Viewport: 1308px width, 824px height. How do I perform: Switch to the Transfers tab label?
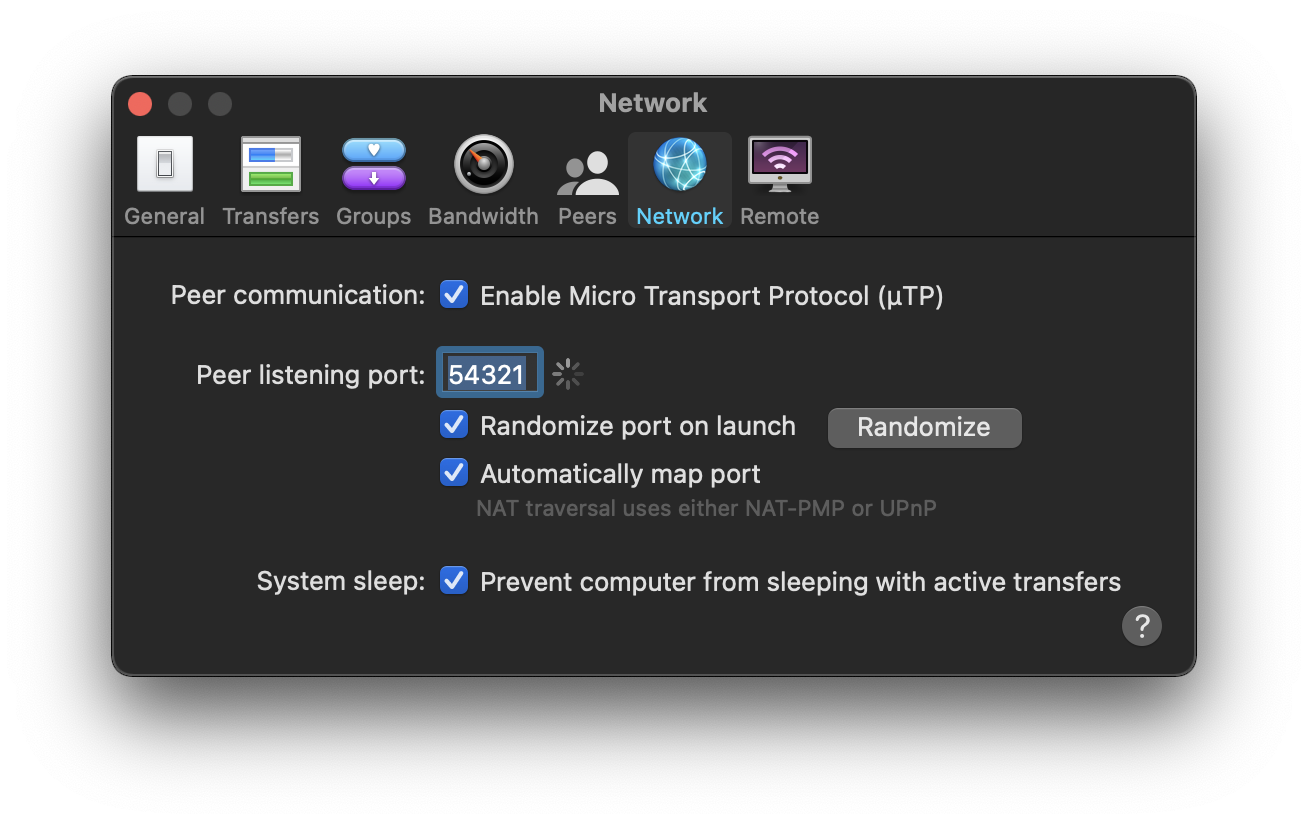pyautogui.click(x=270, y=216)
